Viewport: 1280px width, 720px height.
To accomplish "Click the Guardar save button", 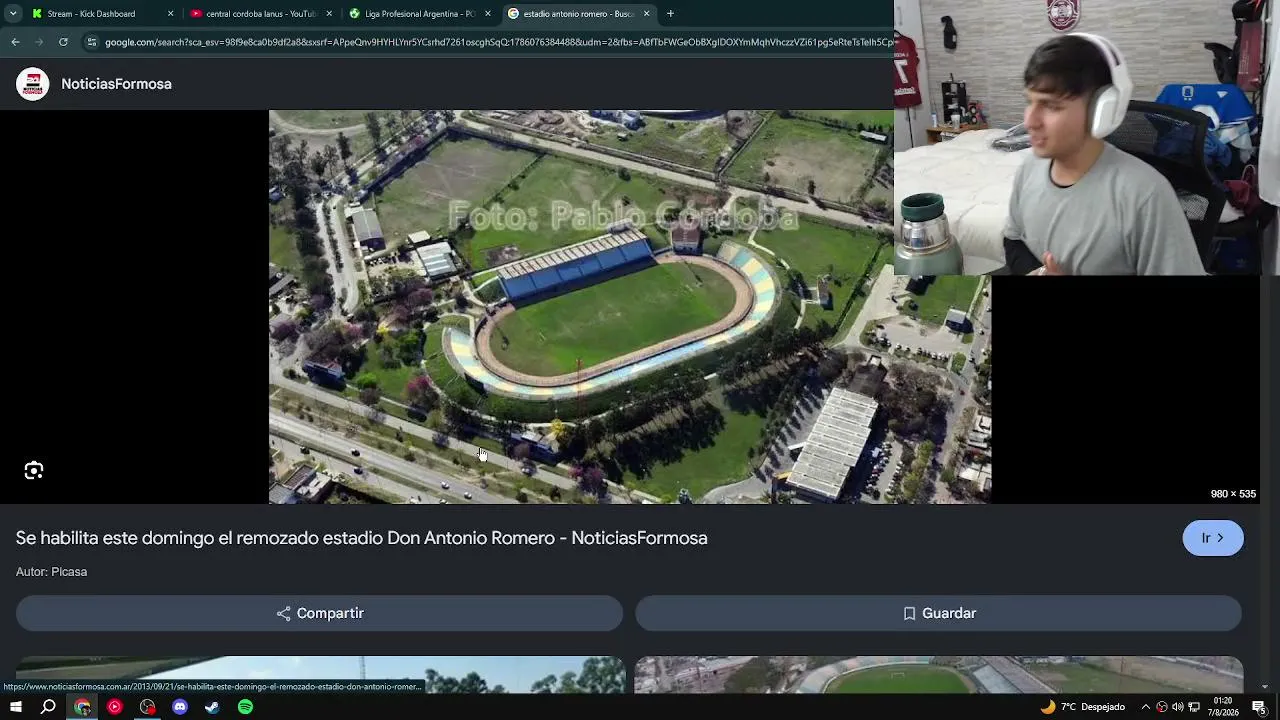I will pyautogui.click(x=939, y=613).
